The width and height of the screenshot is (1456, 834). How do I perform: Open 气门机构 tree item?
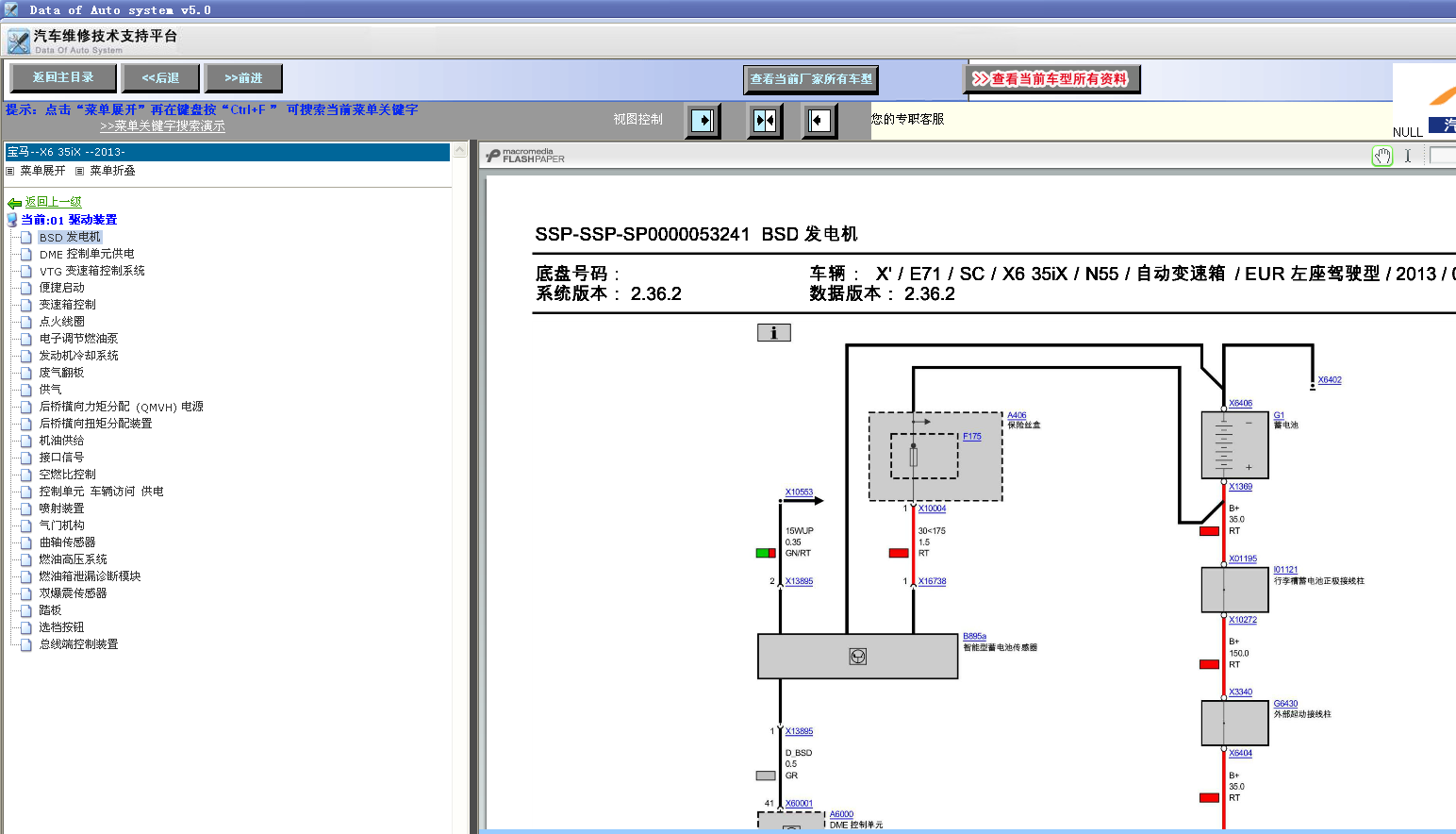click(x=62, y=525)
